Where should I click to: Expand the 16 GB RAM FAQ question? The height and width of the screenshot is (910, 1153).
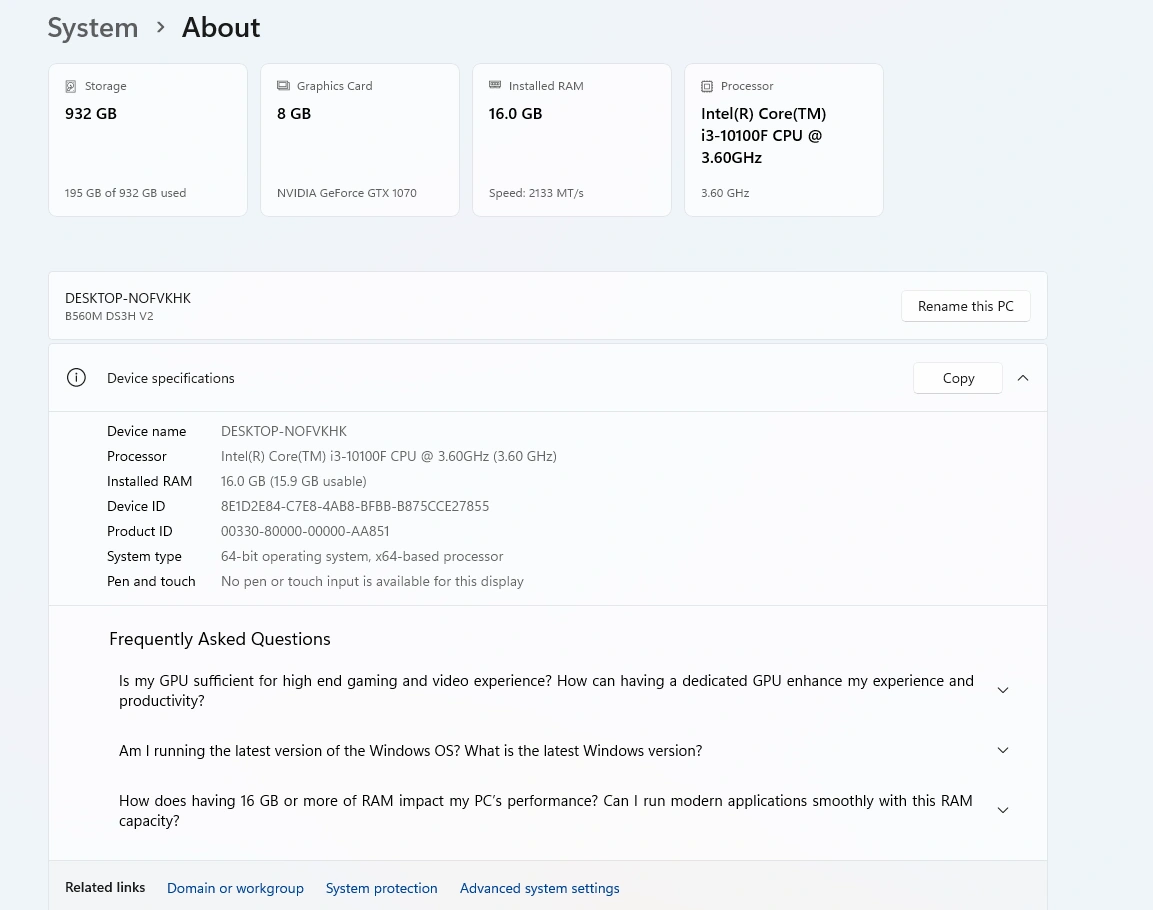click(x=1002, y=810)
